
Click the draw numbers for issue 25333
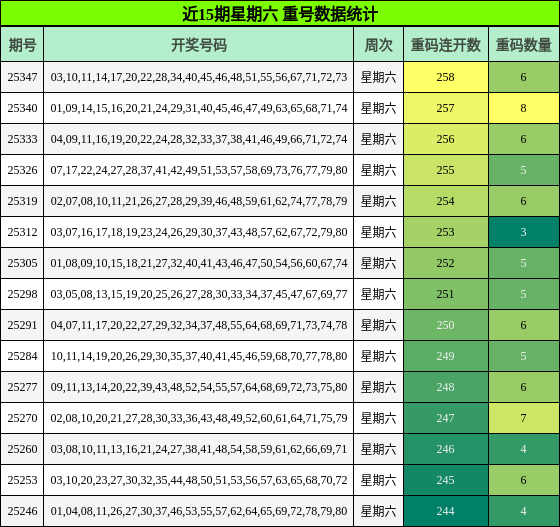point(199,139)
